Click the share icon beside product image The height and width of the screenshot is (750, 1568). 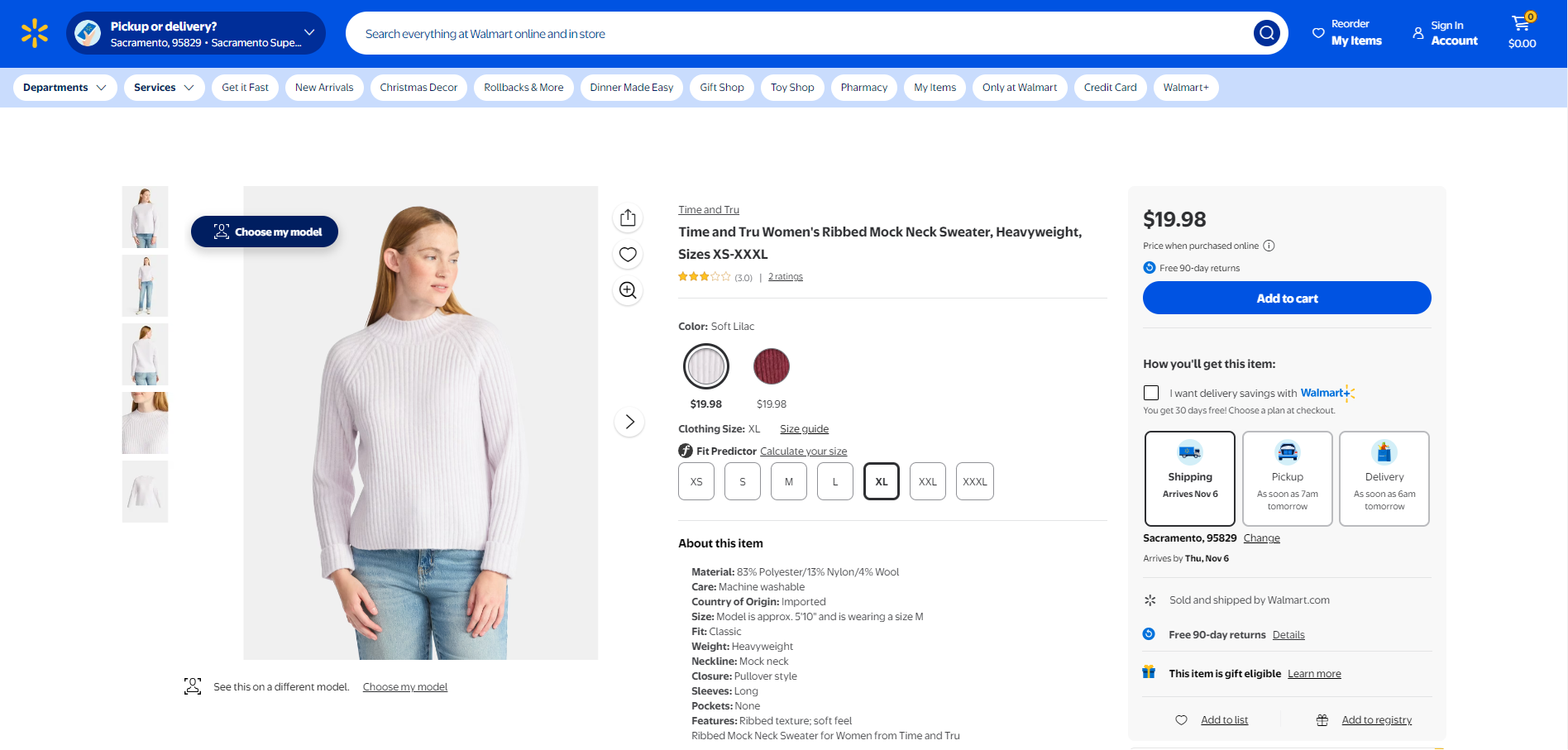(628, 217)
